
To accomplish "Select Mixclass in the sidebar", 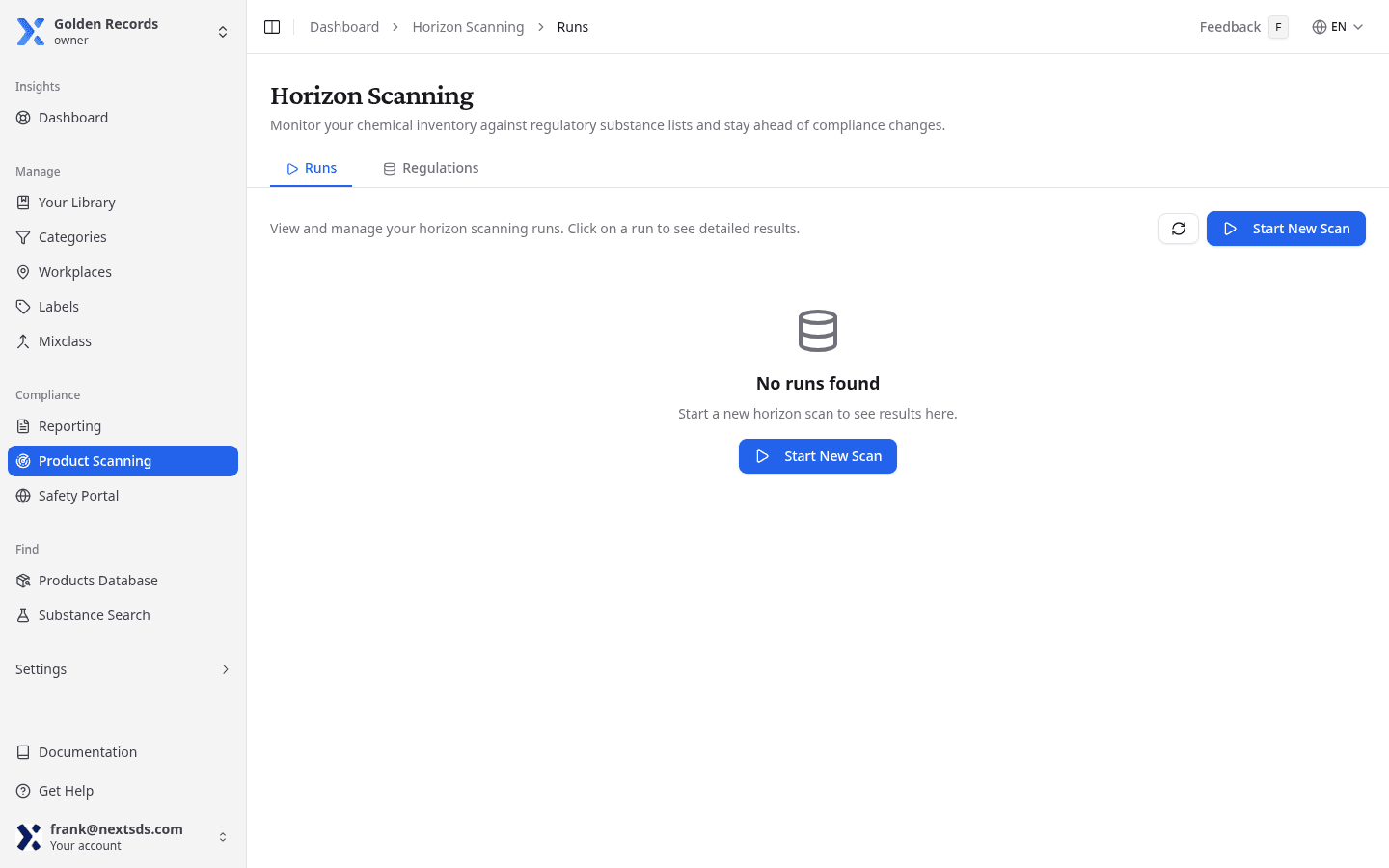I will (x=65, y=340).
